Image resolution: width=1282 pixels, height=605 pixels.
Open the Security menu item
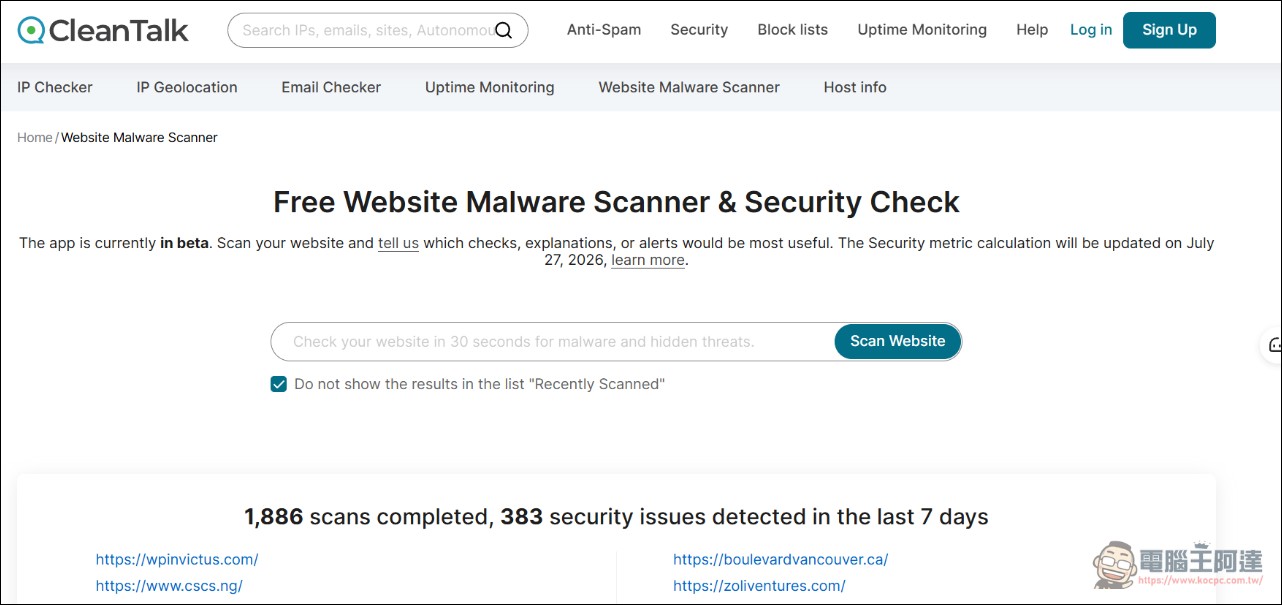[x=699, y=30]
